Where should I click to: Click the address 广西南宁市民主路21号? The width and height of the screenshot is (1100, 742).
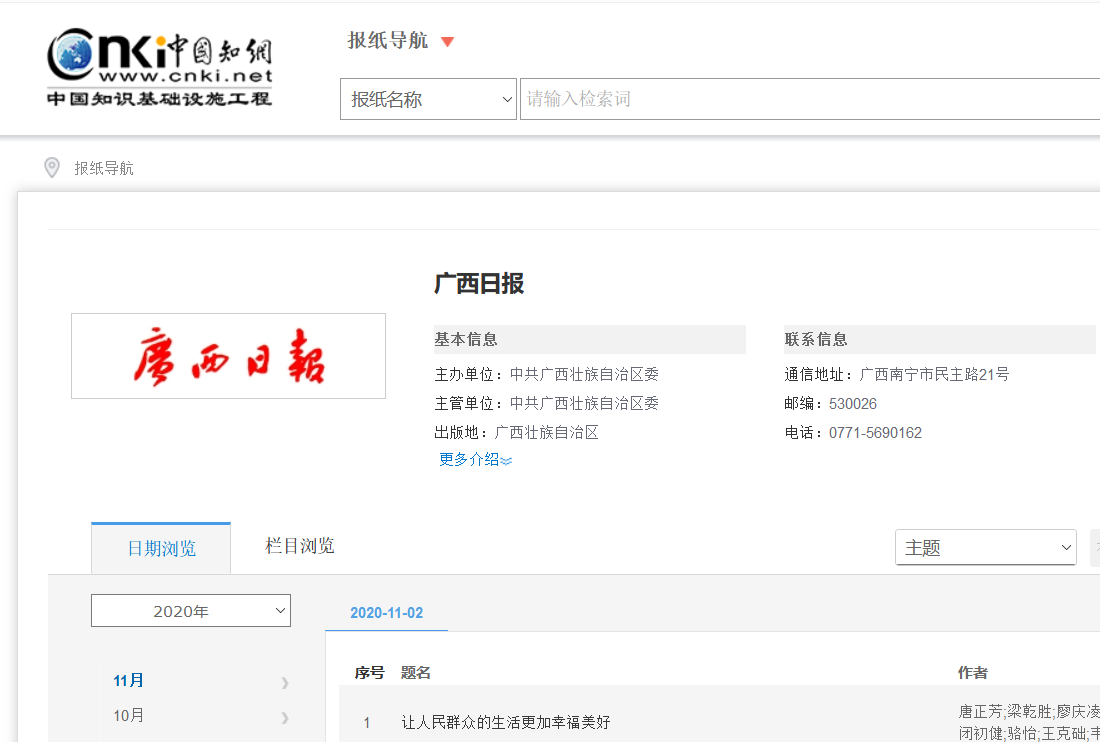click(934, 375)
